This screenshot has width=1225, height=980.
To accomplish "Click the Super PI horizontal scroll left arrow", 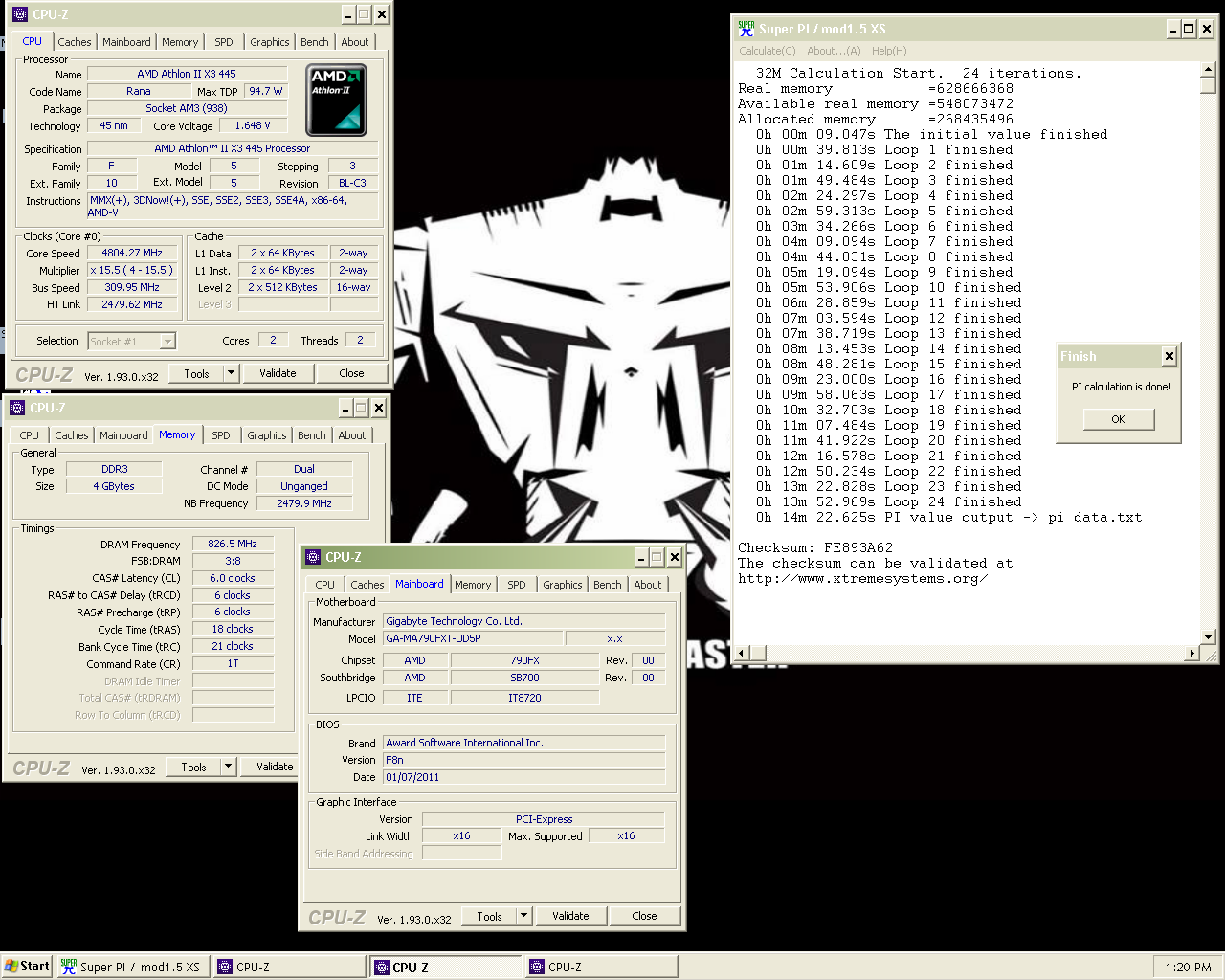I will 743,653.
